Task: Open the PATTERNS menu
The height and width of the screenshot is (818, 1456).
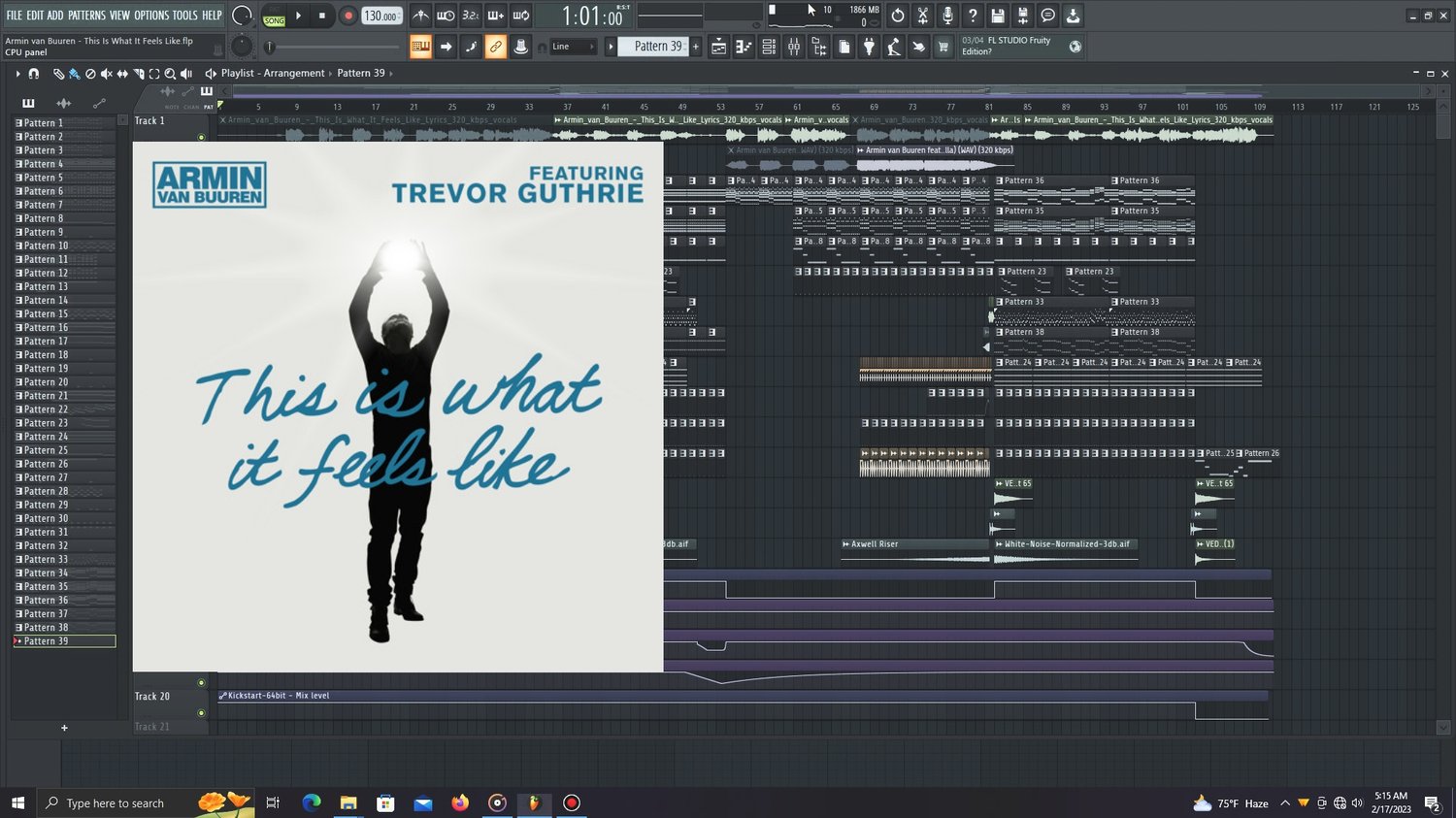Action: 86,16
